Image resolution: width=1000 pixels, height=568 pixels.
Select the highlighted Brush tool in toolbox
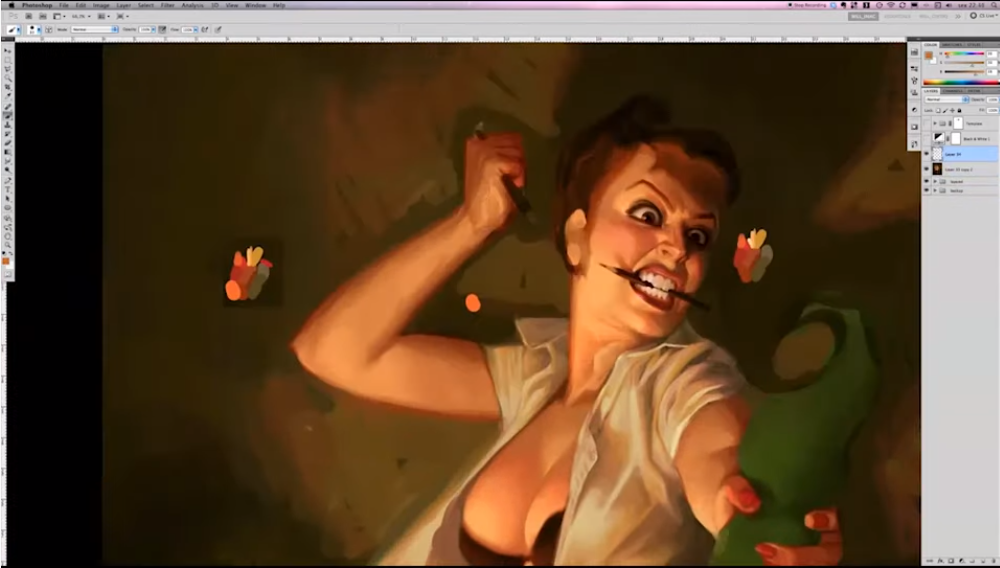tap(8, 116)
